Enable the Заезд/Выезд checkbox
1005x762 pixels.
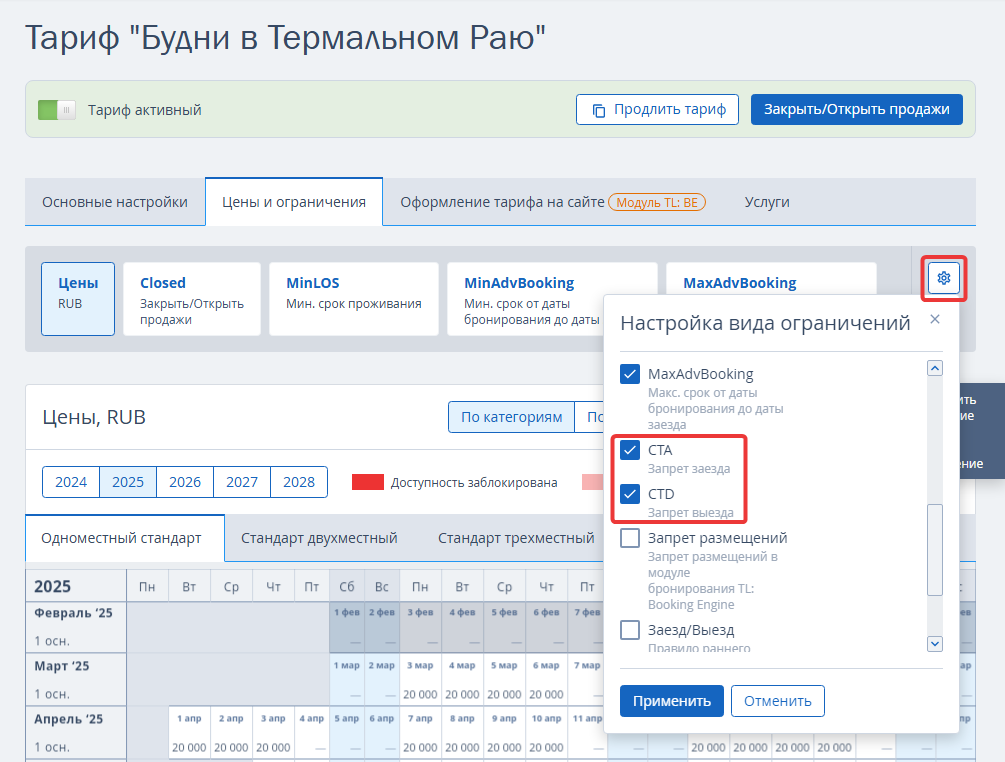(x=629, y=630)
